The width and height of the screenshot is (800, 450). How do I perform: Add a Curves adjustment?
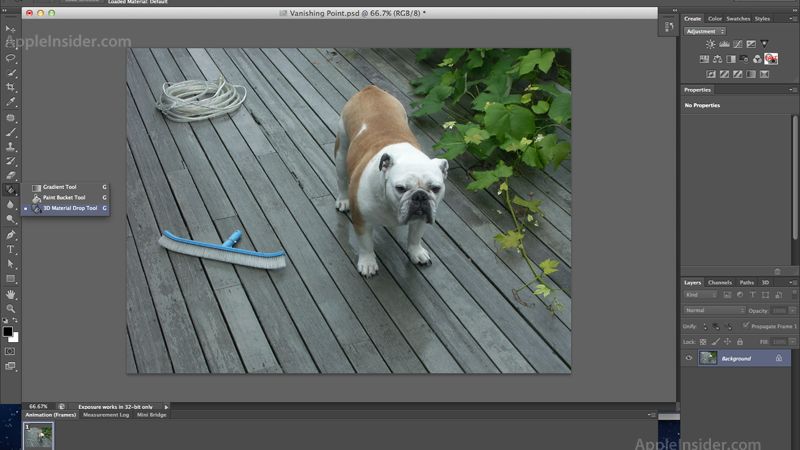click(x=738, y=44)
